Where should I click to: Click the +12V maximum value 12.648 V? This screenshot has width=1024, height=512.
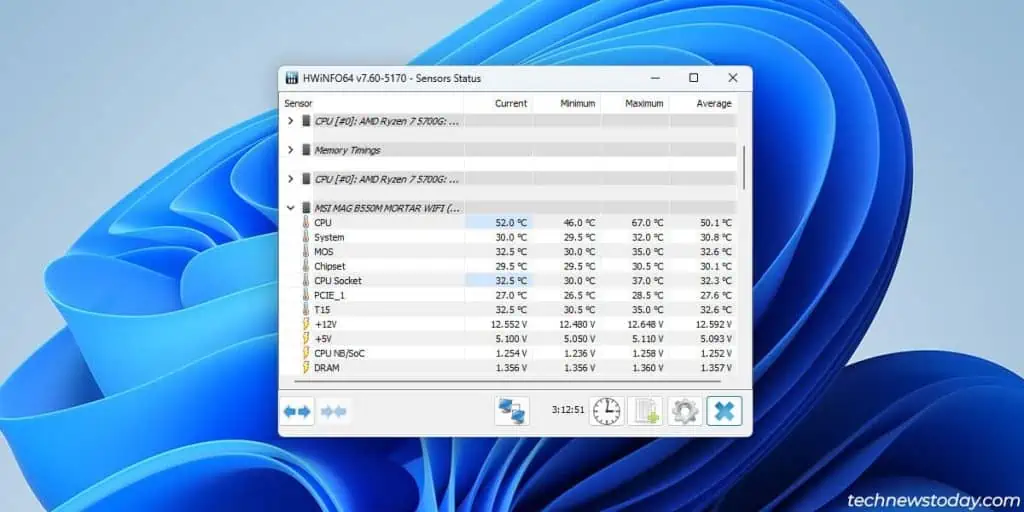pos(646,325)
